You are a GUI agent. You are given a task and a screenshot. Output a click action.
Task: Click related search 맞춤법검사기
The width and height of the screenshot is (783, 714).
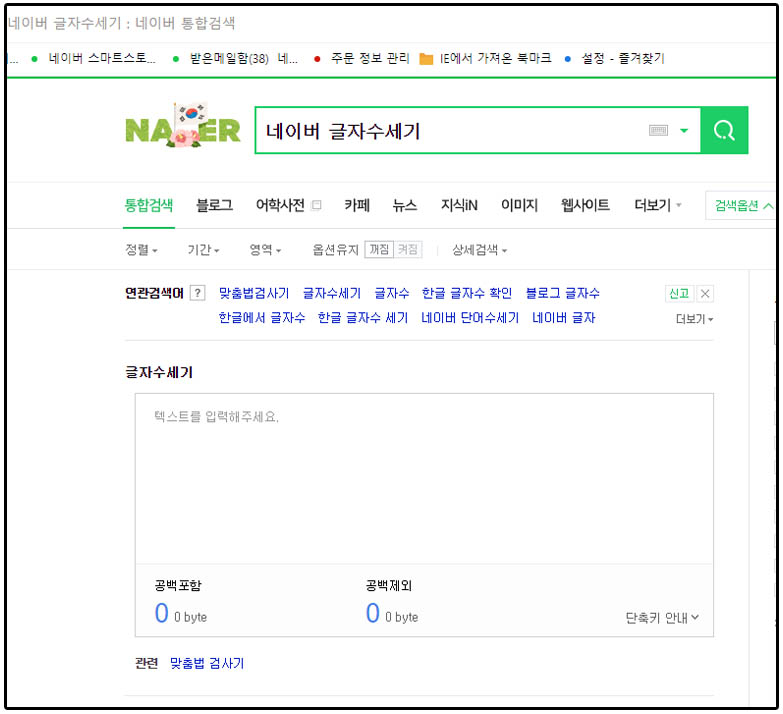click(254, 293)
